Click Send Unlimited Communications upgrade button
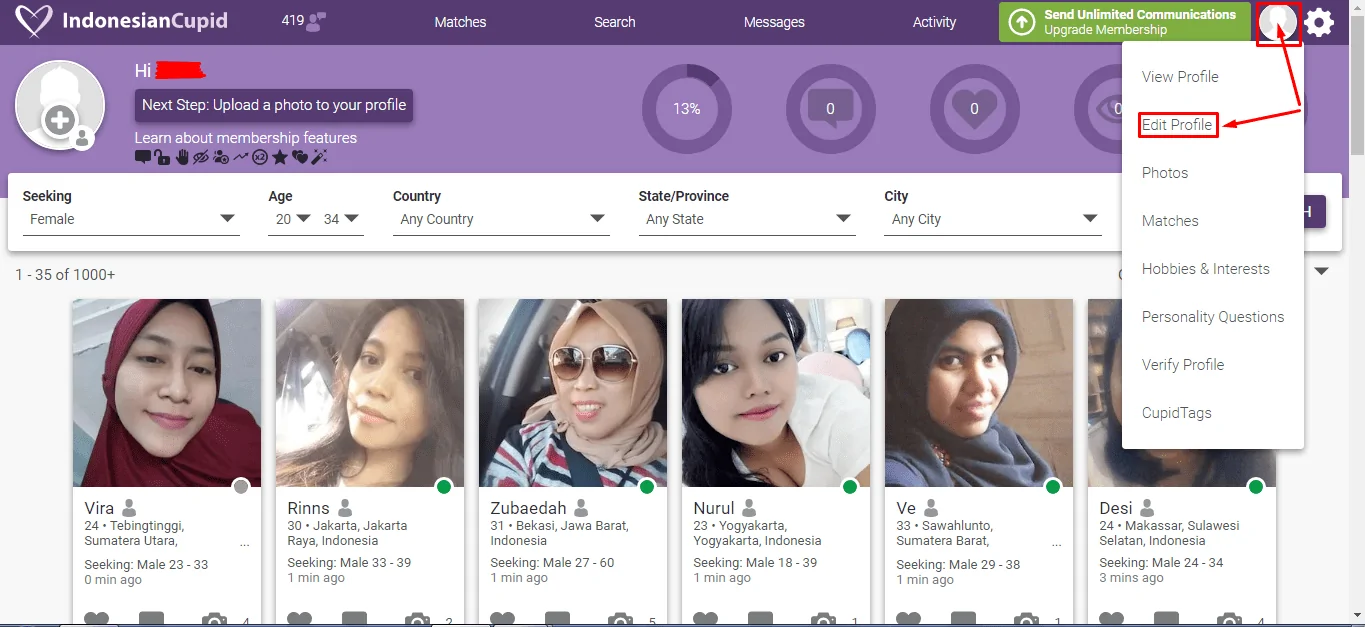Image resolution: width=1365 pixels, height=627 pixels. pos(1125,22)
